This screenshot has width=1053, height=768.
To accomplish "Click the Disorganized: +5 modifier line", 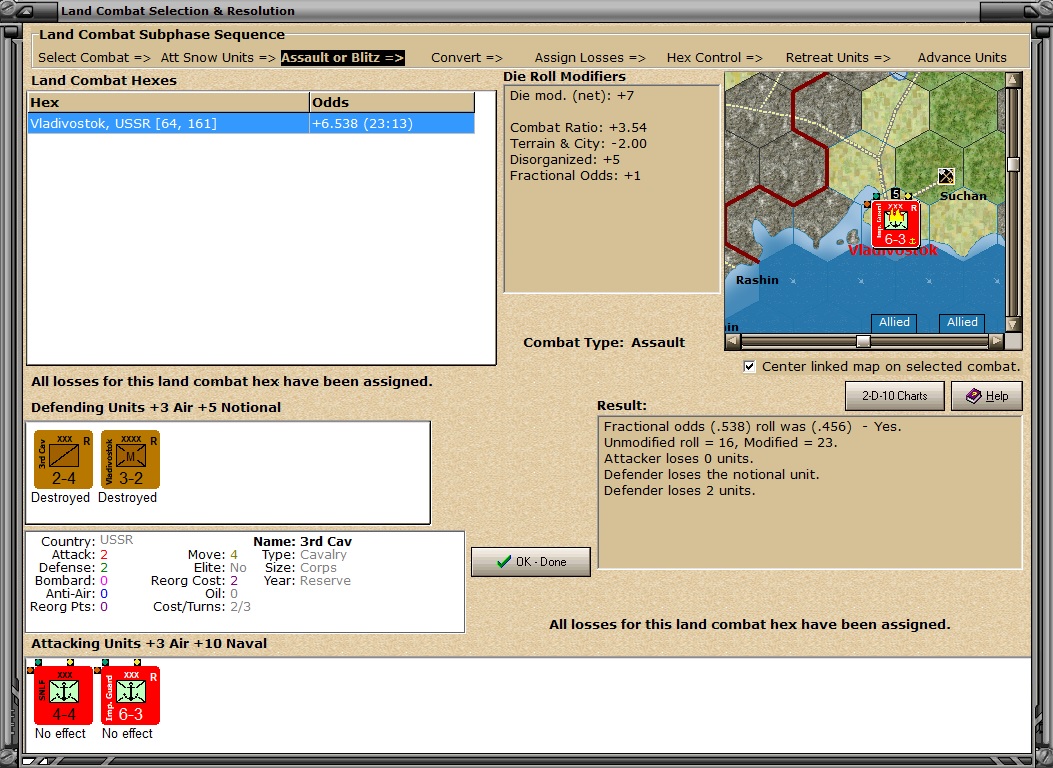I will click(565, 160).
